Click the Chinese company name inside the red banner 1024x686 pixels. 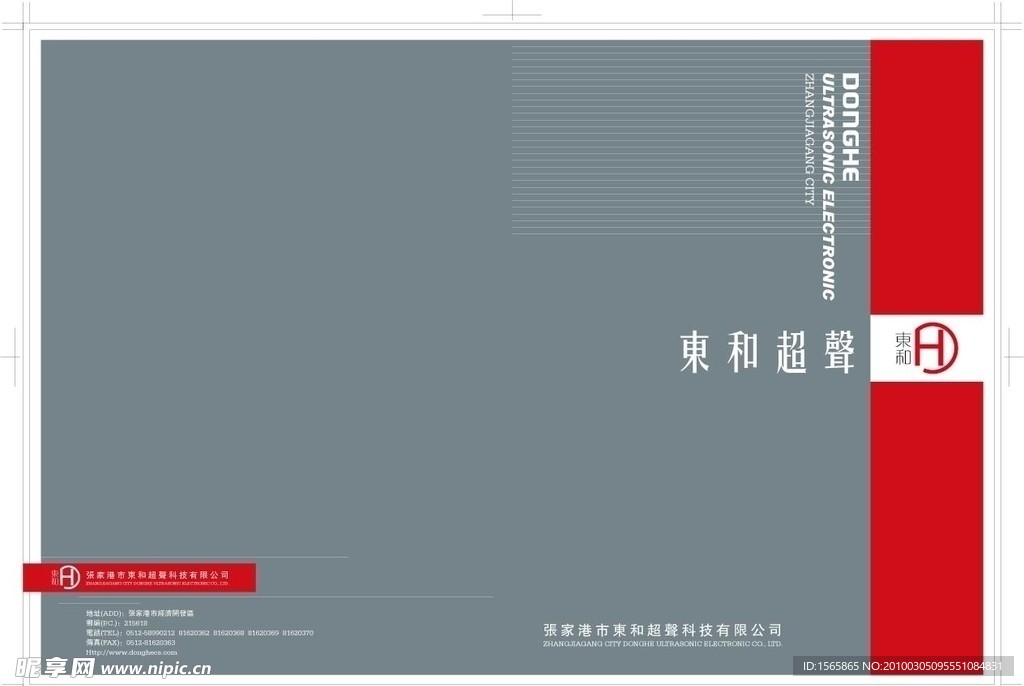click(x=157, y=575)
